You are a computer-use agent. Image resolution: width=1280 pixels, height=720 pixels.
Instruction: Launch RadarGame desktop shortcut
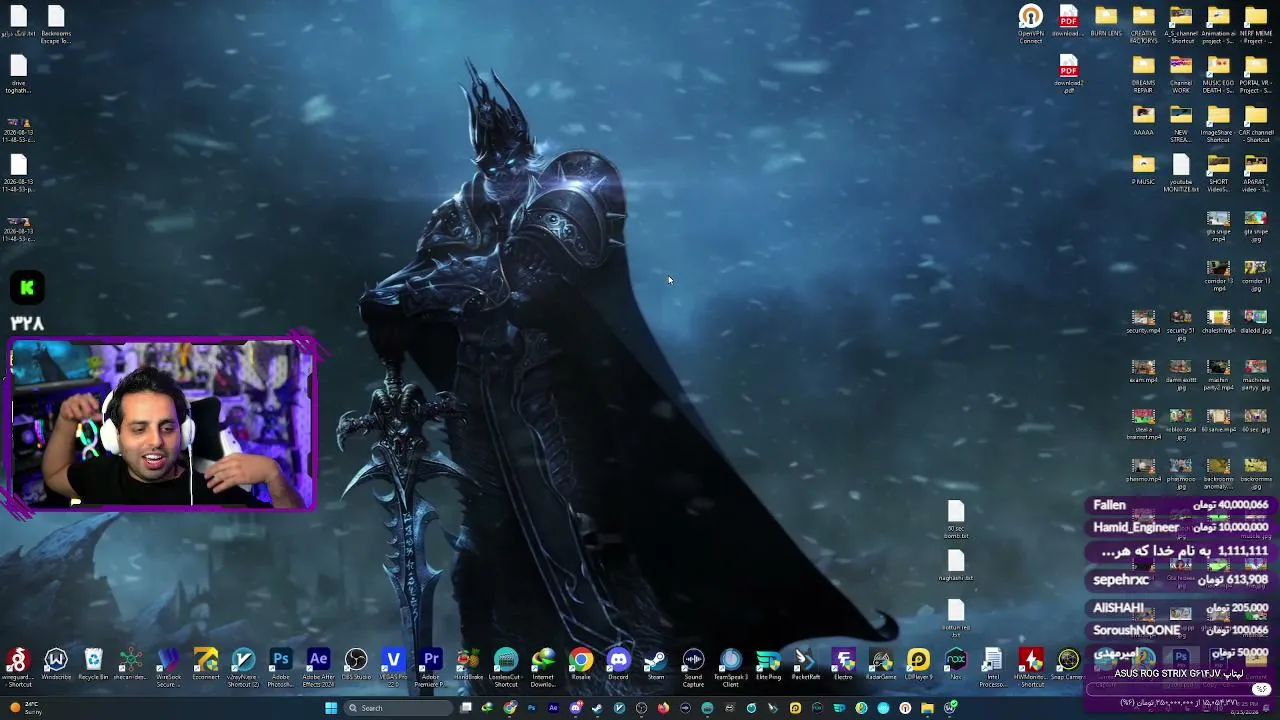point(881,665)
